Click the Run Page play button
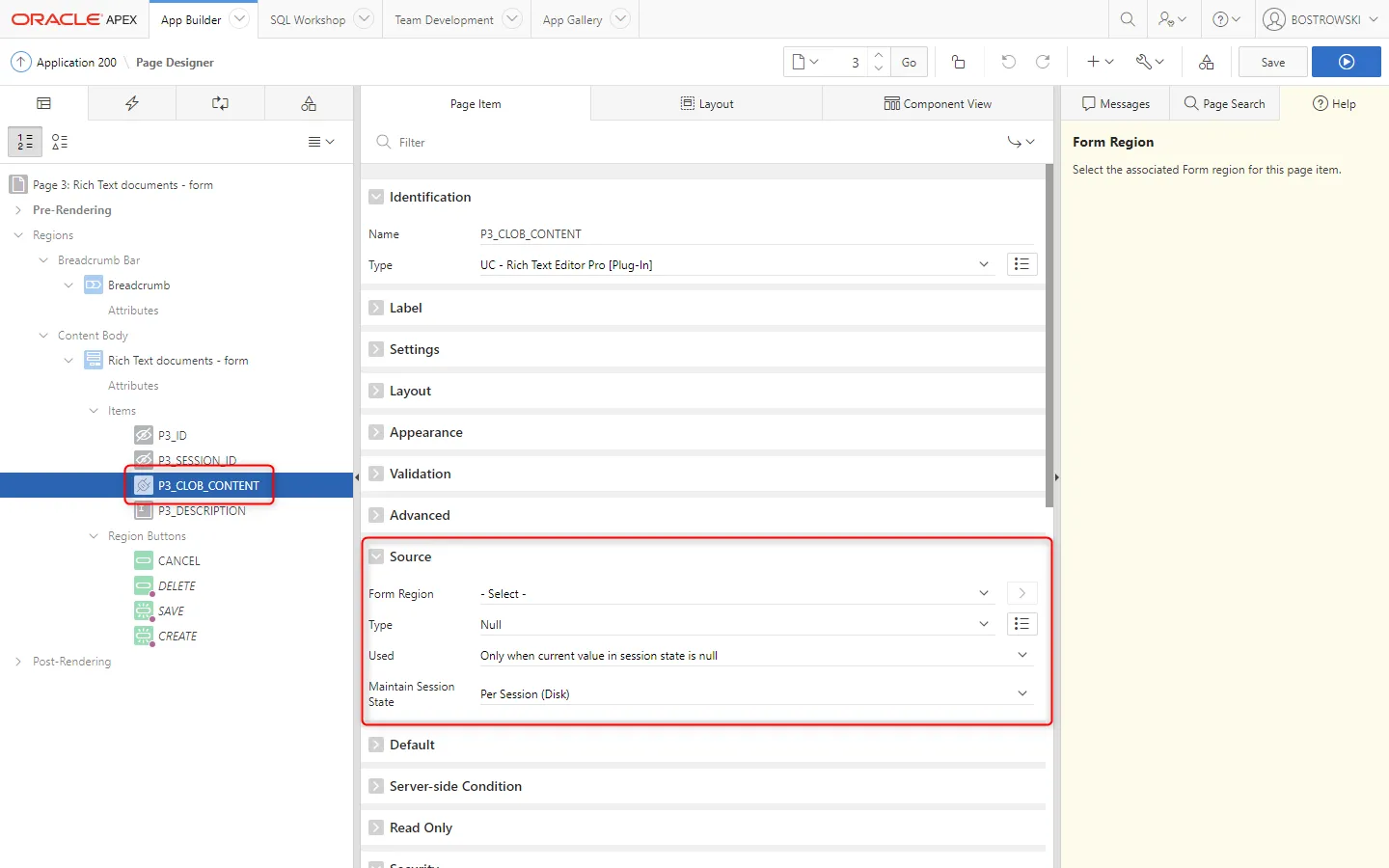 (x=1346, y=62)
